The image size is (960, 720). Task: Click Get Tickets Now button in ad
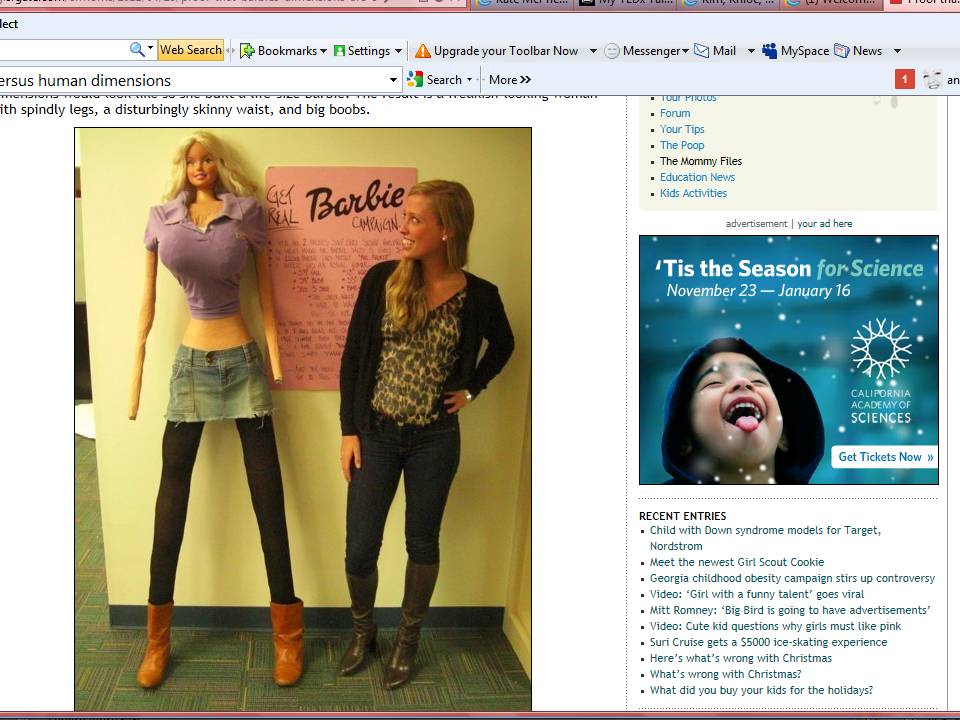885,457
